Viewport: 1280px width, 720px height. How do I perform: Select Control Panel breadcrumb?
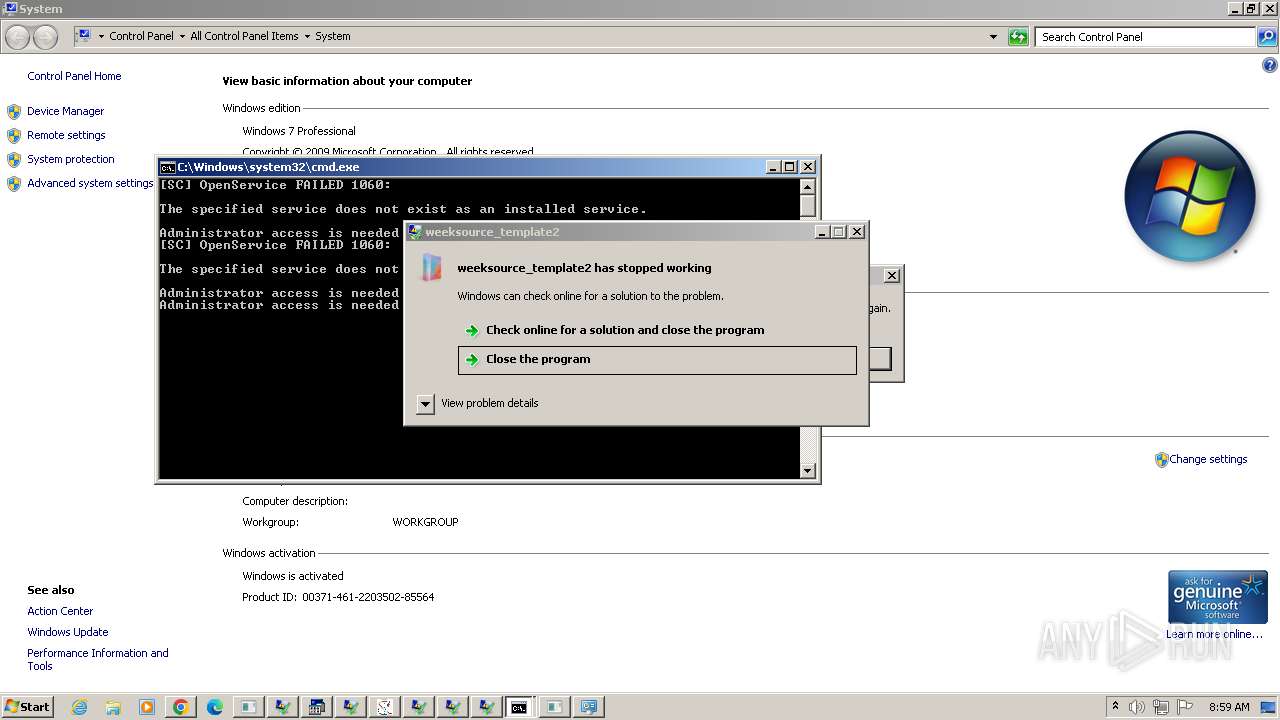point(141,36)
